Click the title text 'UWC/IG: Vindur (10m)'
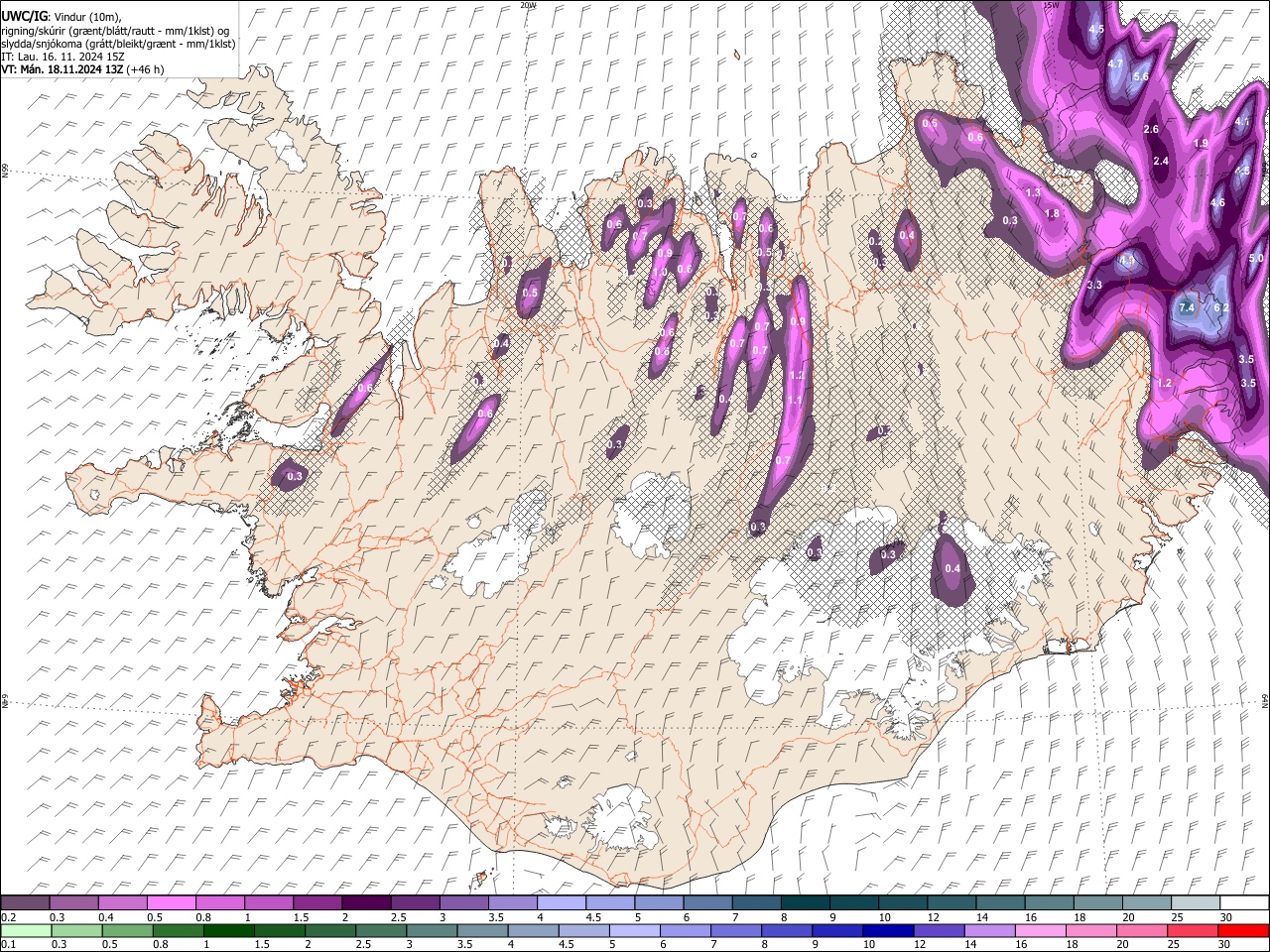The width and height of the screenshot is (1270, 952). pyautogui.click(x=60, y=17)
